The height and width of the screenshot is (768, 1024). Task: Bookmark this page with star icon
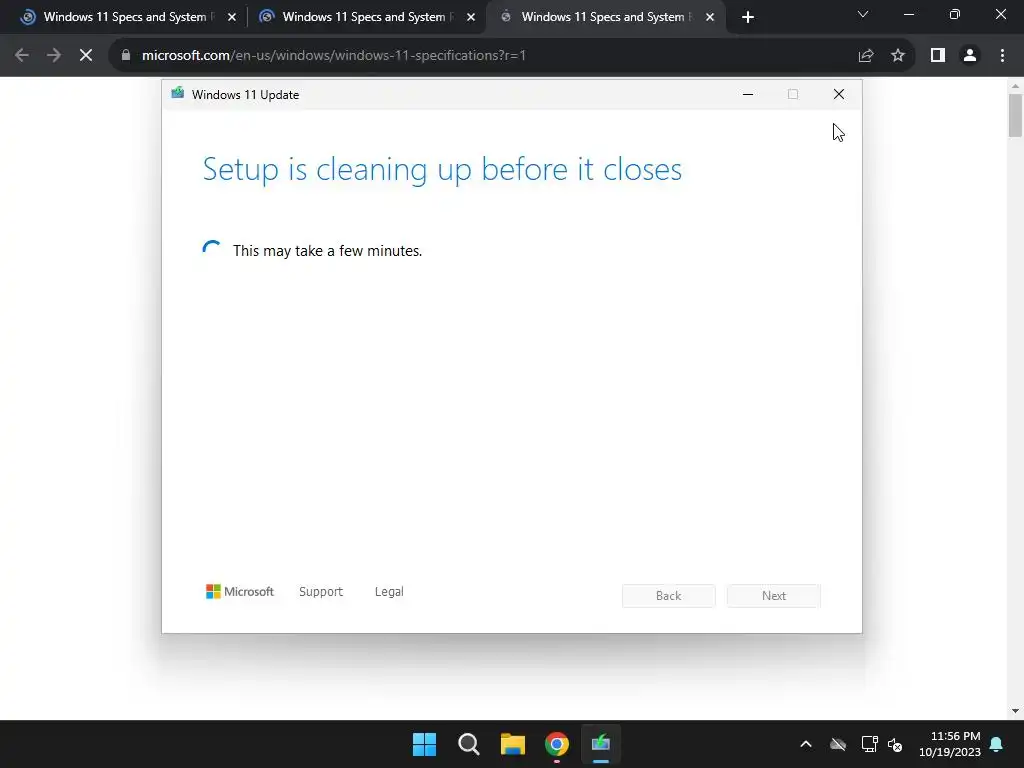click(x=898, y=56)
